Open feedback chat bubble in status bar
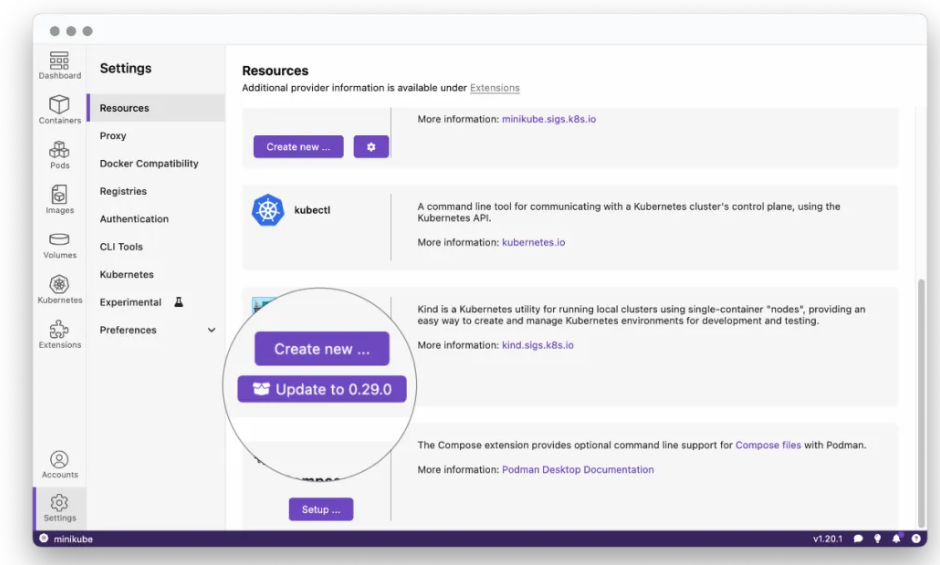 [858, 539]
